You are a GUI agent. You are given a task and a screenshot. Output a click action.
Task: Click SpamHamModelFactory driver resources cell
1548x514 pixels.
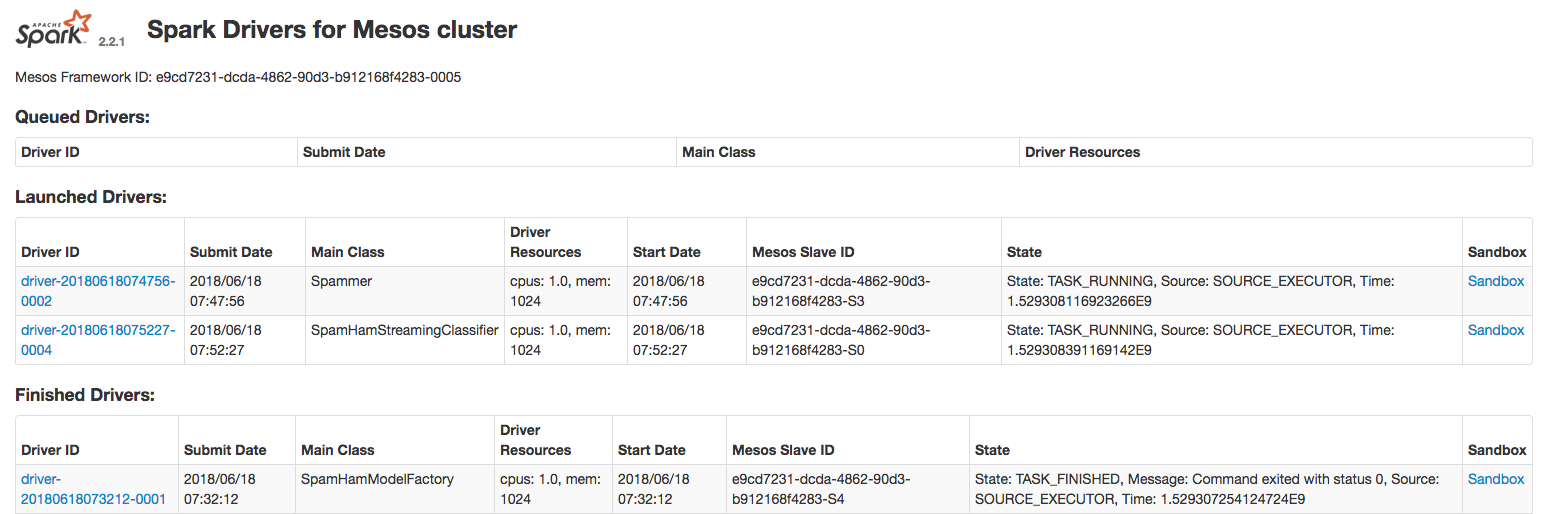pyautogui.click(x=554, y=489)
